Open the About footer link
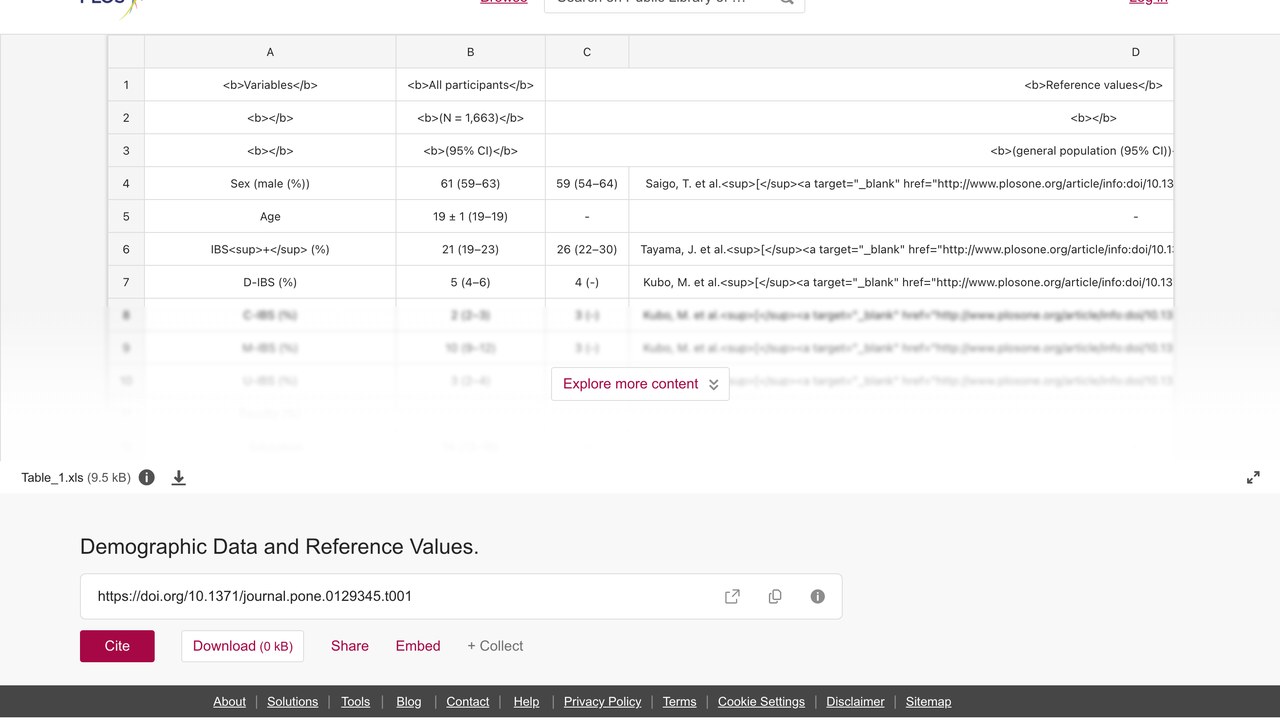 click(x=229, y=702)
